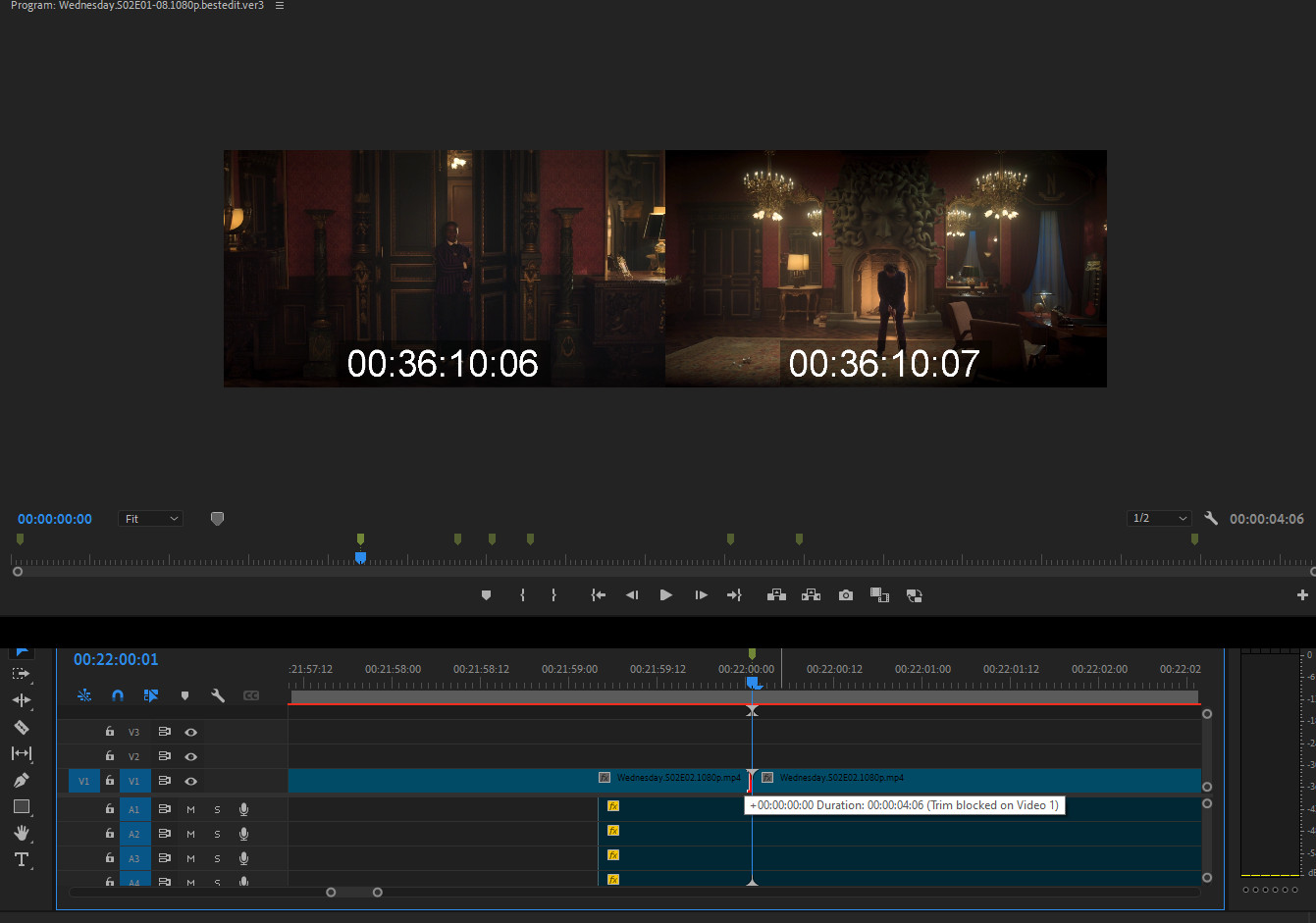This screenshot has width=1316, height=923.
Task: Activate the Hand tool
Action: point(21,833)
